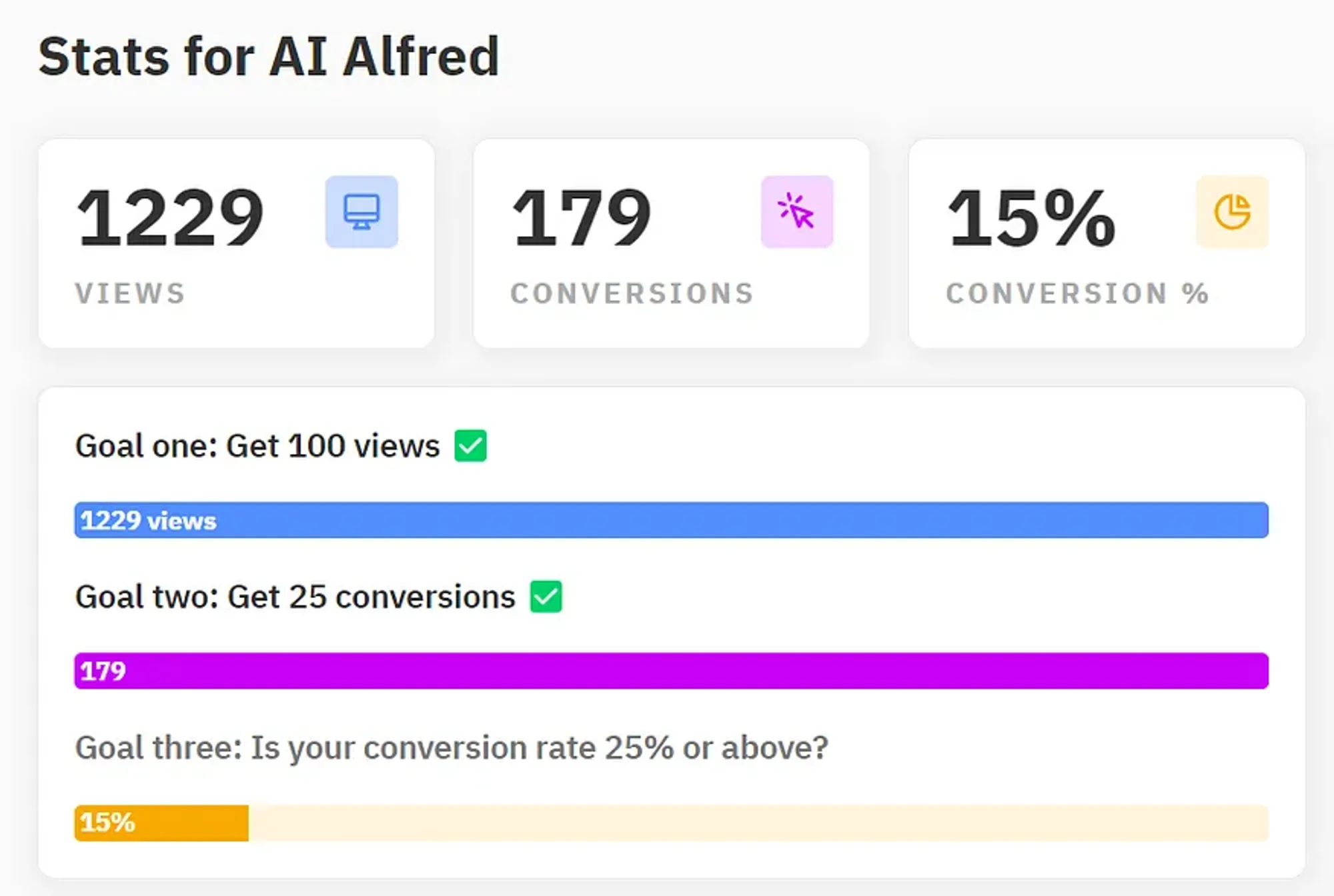Click the 1229 views number
Viewport: 1334px width, 896px height.
170,217
